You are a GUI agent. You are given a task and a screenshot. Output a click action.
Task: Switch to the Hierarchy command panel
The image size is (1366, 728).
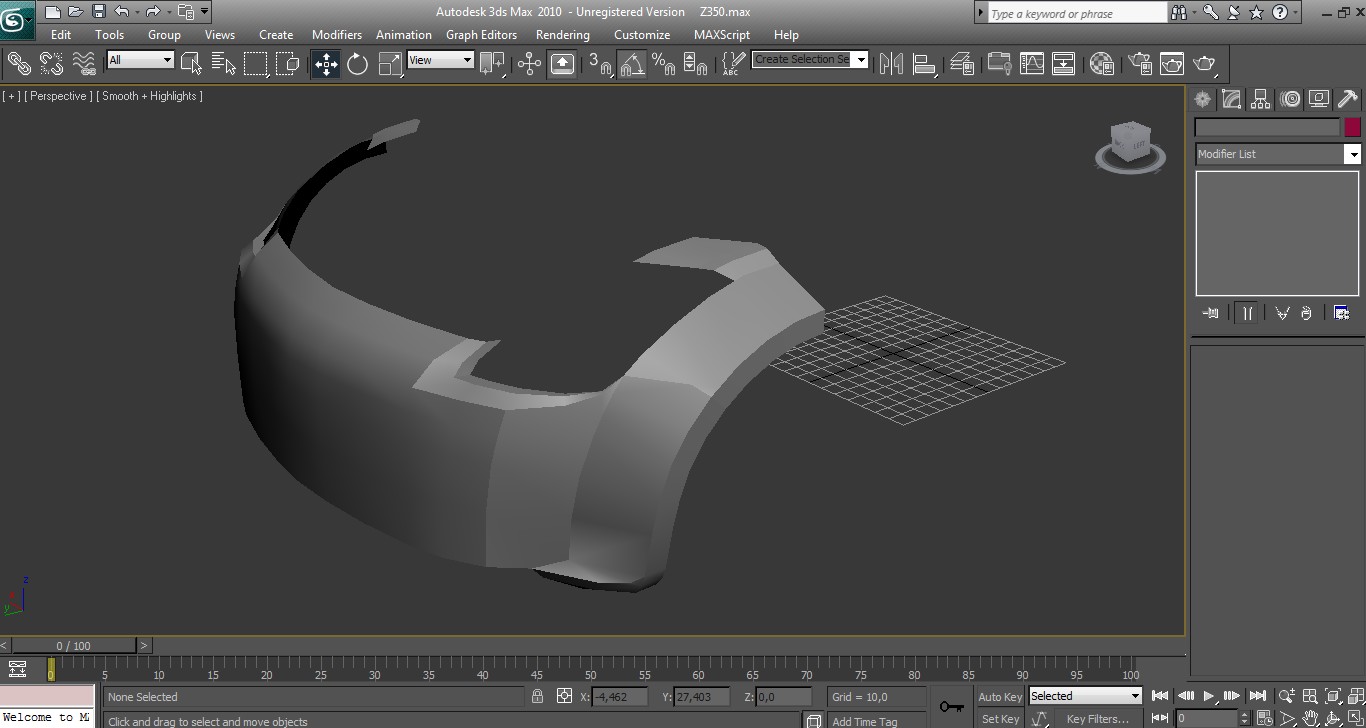[1261, 99]
